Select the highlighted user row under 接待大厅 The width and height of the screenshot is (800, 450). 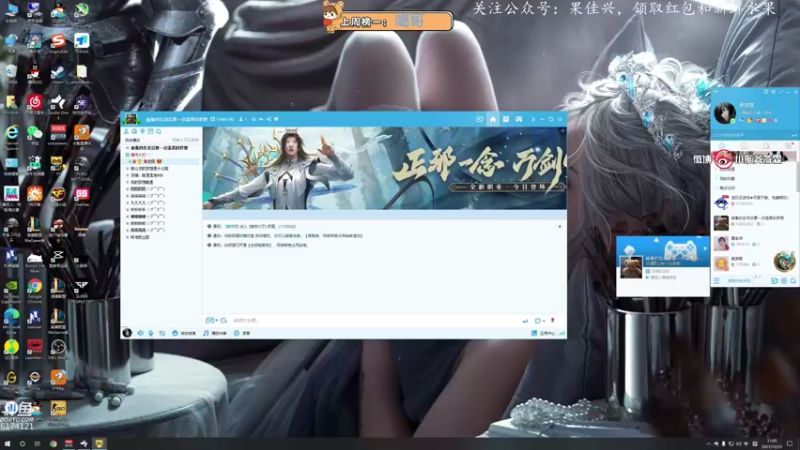(161, 161)
